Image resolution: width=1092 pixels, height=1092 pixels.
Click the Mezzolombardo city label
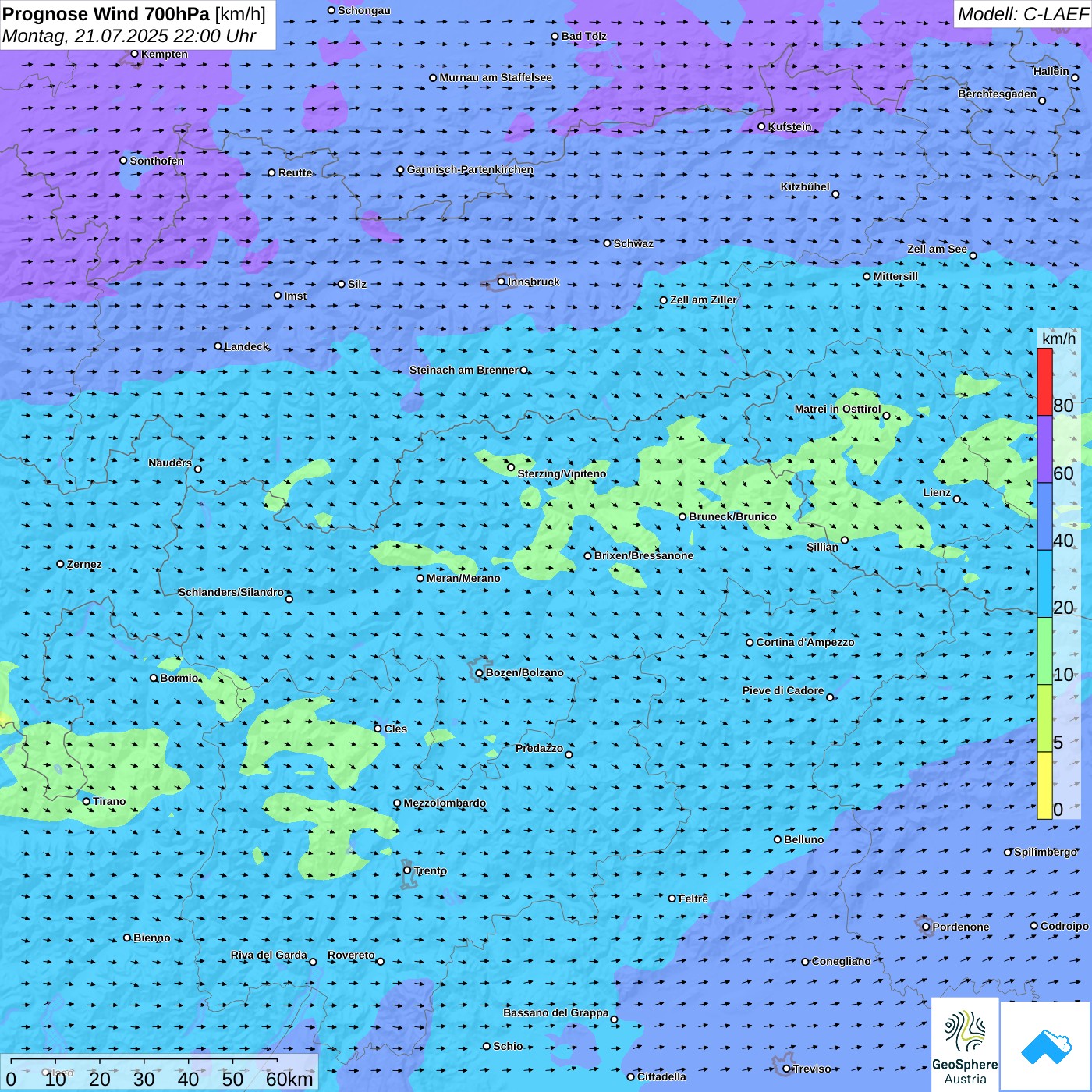coord(445,803)
